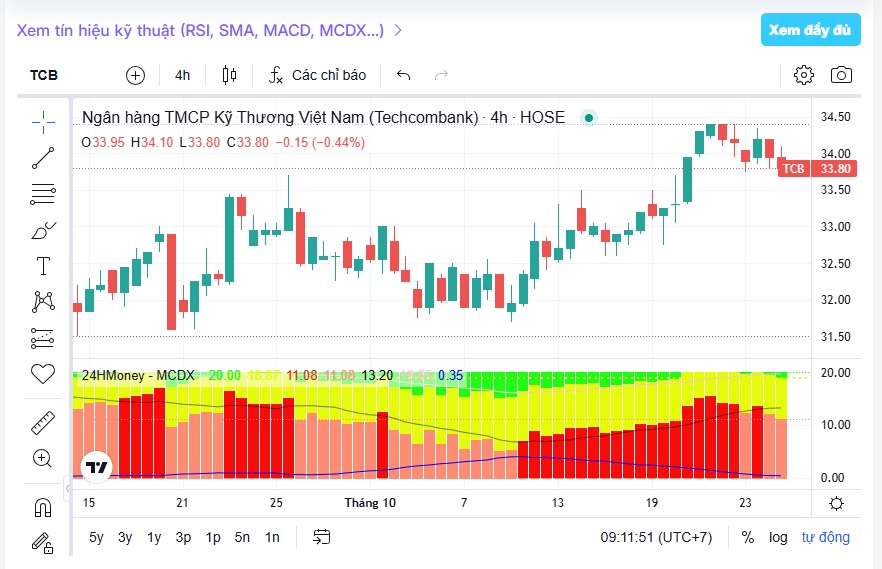Click the green market status dot
This screenshot has width=882, height=569.
point(589,118)
